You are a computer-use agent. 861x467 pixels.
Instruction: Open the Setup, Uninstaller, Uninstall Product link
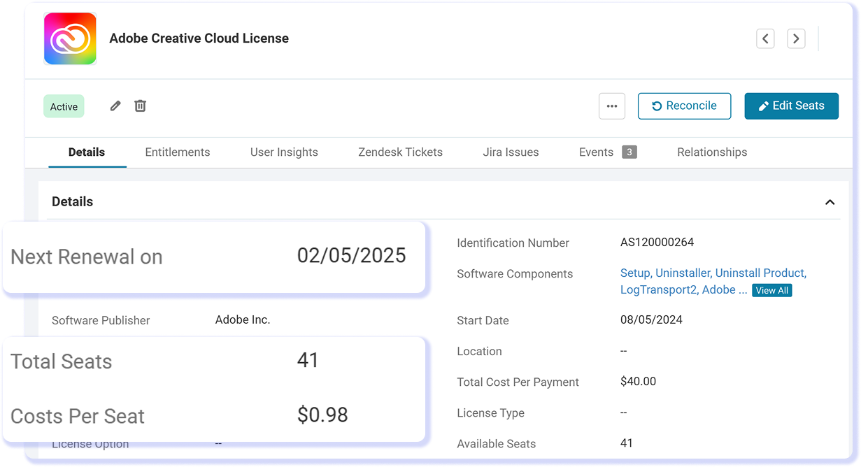pyautogui.click(x=713, y=273)
